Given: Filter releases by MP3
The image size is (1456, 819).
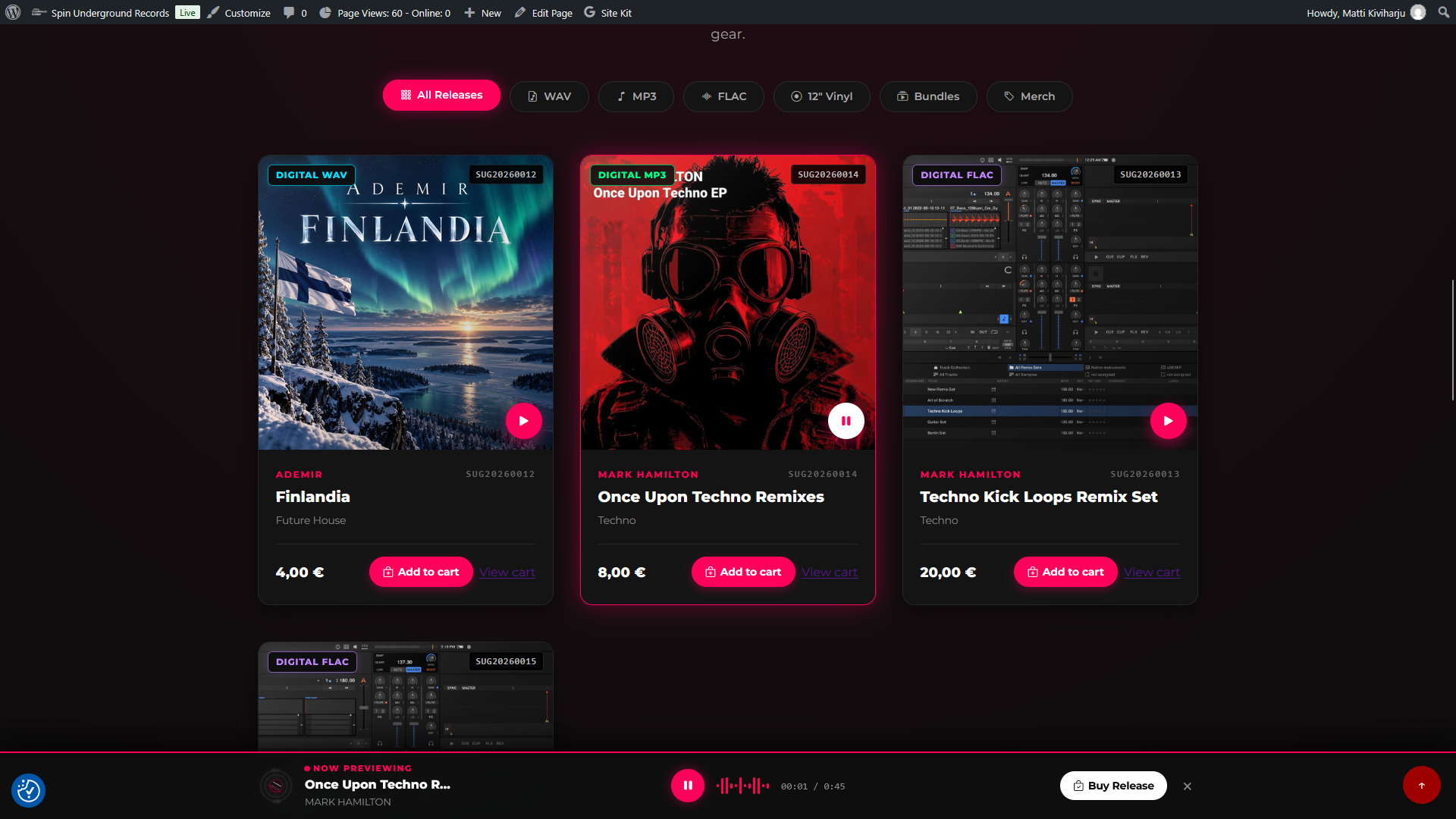Looking at the screenshot, I should (636, 96).
